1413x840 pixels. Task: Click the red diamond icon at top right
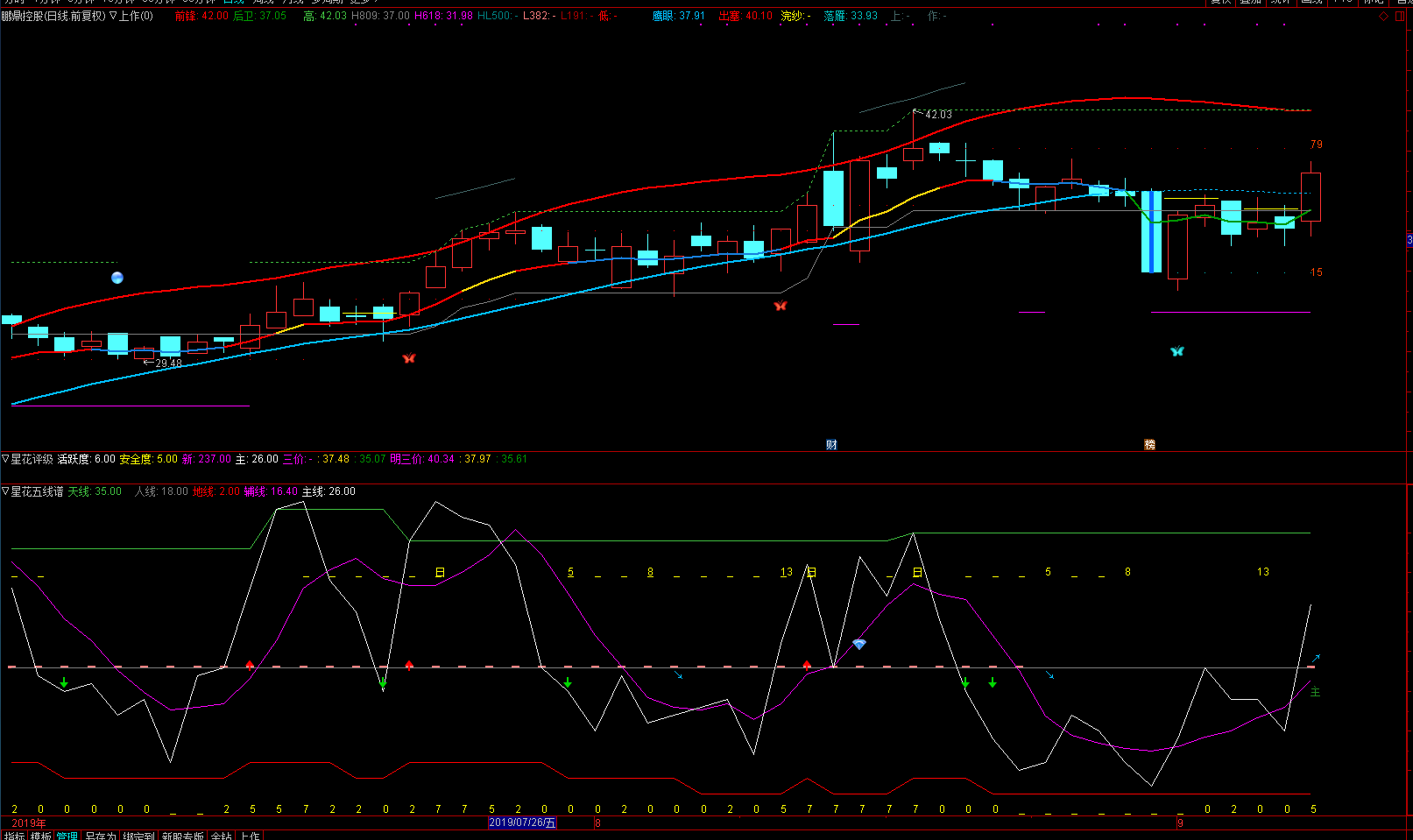pyautogui.click(x=1384, y=16)
